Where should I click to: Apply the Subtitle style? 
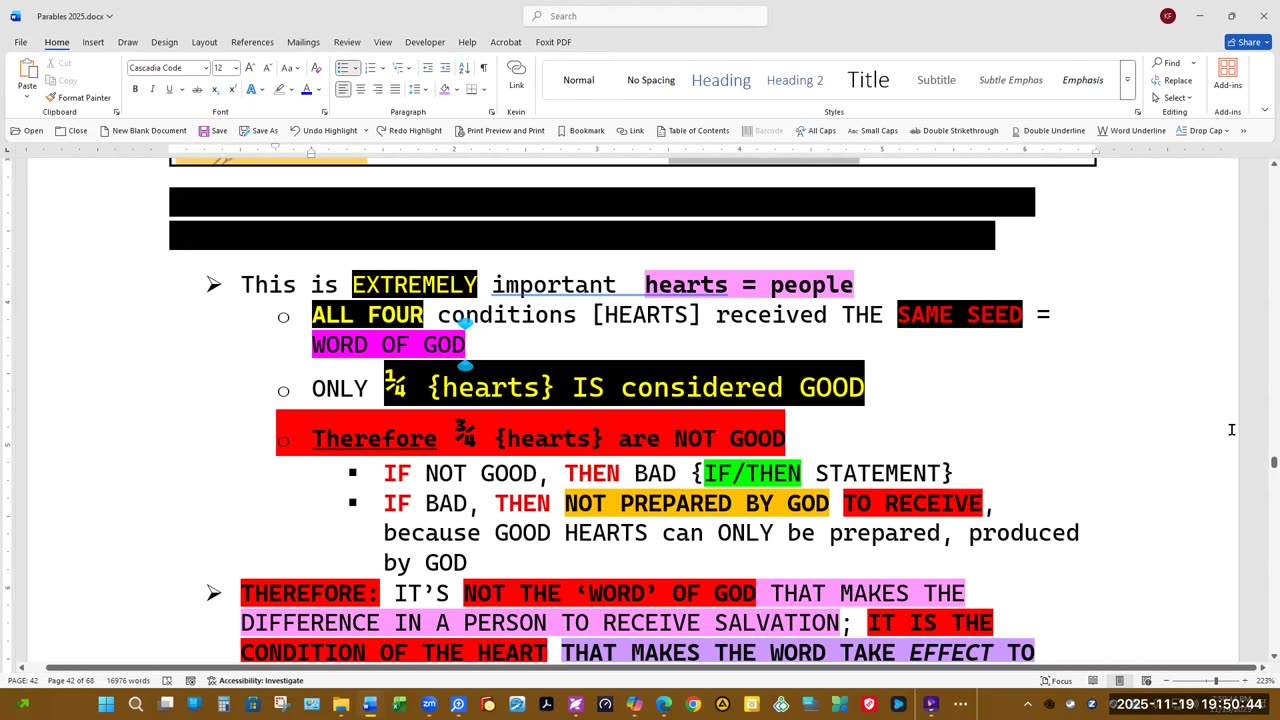pyautogui.click(x=937, y=80)
